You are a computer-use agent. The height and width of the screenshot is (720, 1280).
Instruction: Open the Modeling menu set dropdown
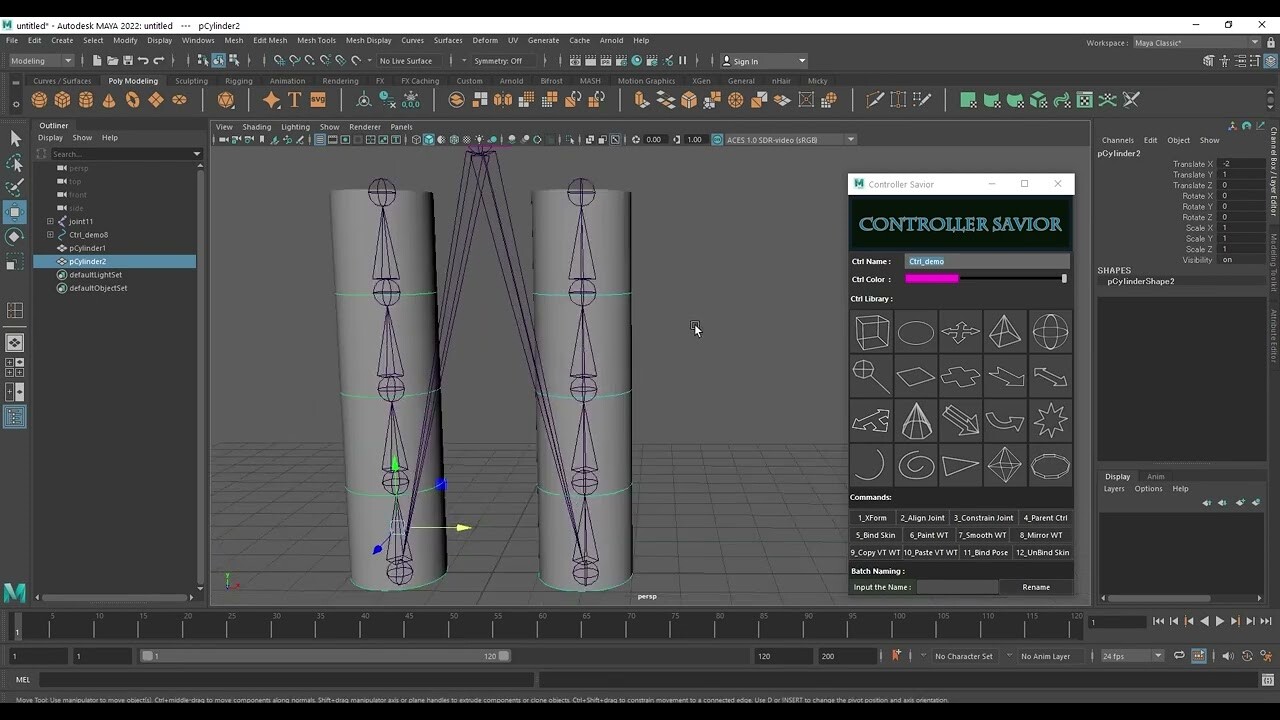click(40, 61)
